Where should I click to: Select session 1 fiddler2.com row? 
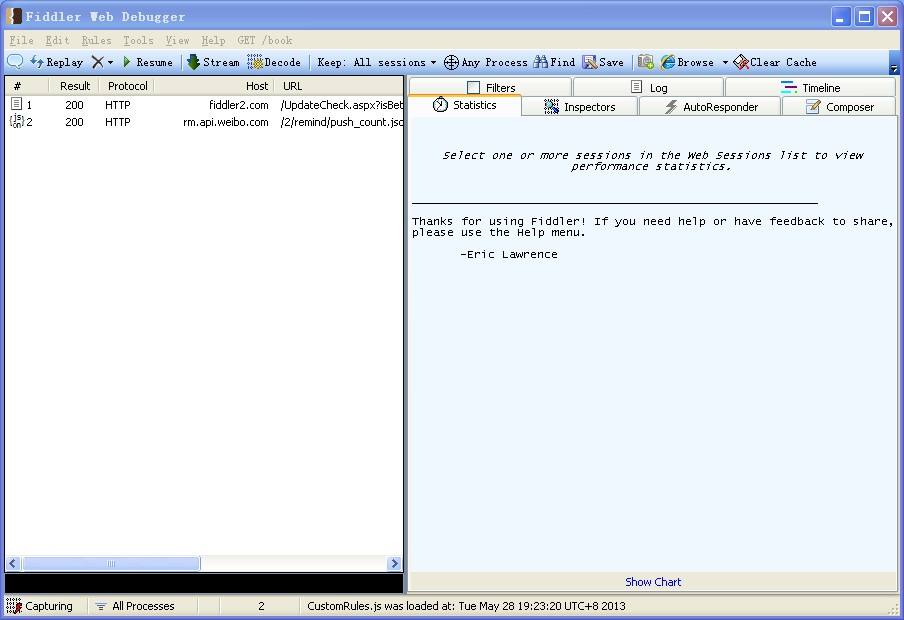point(205,105)
